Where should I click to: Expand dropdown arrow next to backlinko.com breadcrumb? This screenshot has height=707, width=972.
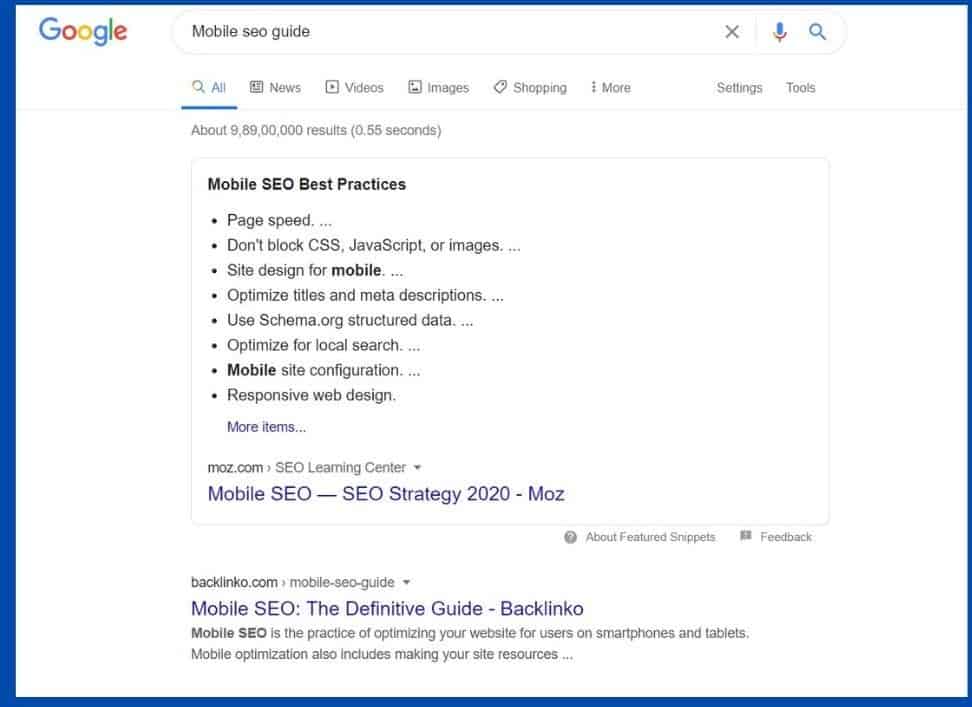(x=407, y=582)
